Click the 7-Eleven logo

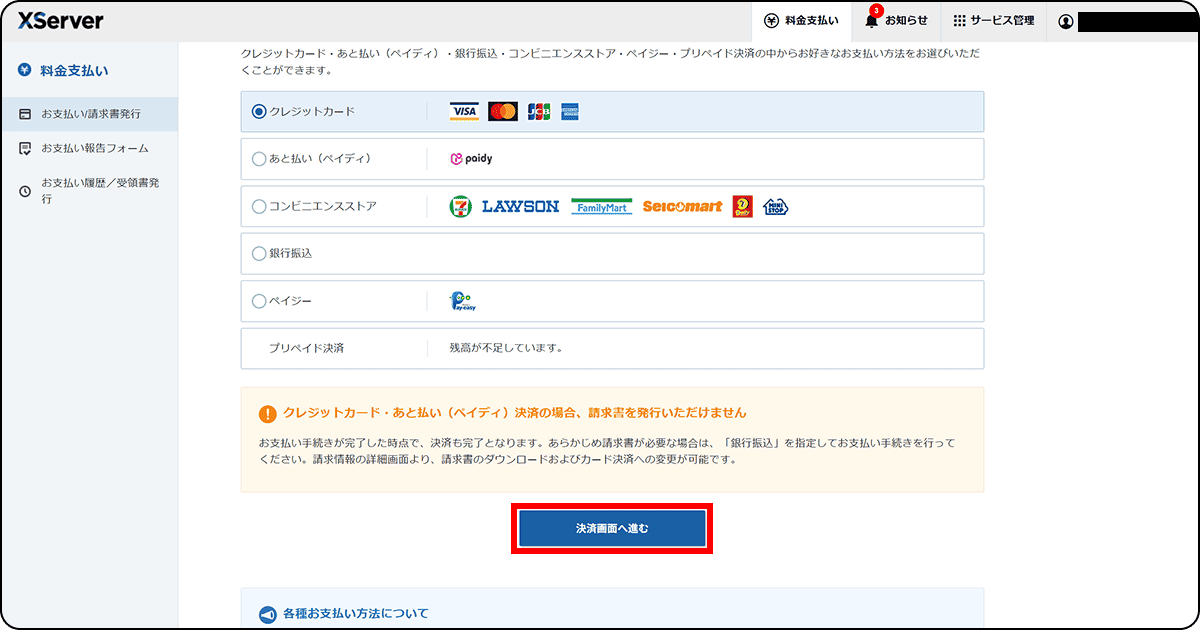[460, 207]
